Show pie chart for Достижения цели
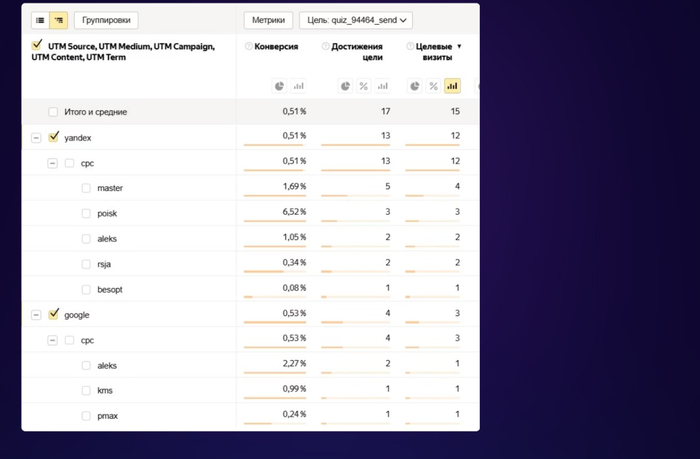The width and height of the screenshot is (700, 459). (345, 86)
